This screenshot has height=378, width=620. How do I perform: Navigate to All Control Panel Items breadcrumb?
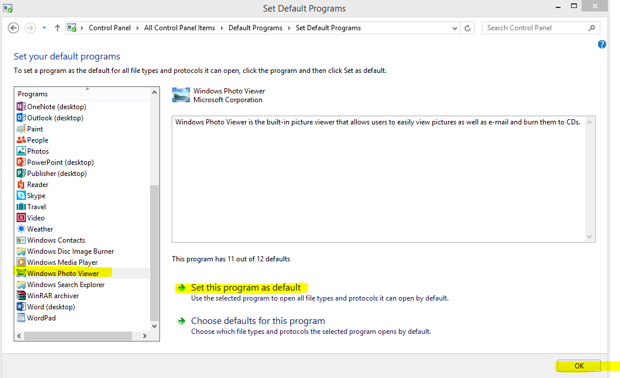coord(180,28)
